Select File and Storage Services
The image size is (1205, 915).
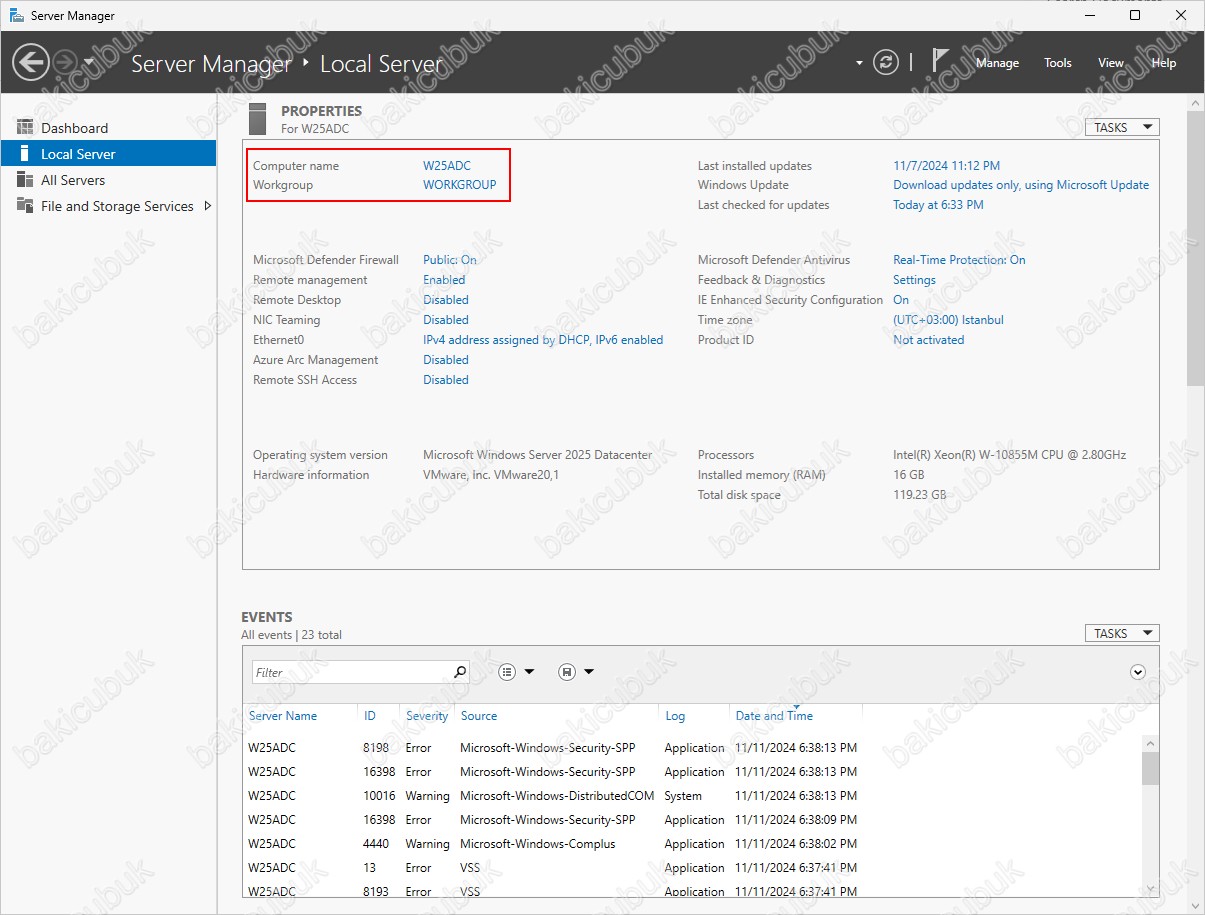pyautogui.click(x=117, y=206)
